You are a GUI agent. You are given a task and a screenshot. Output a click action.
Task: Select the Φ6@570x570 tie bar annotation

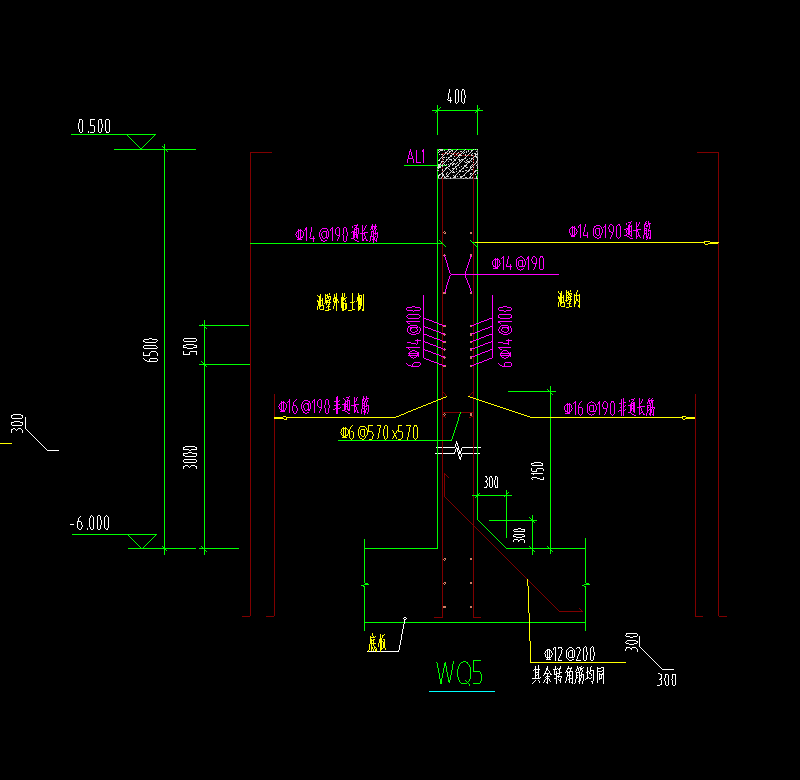point(380,433)
